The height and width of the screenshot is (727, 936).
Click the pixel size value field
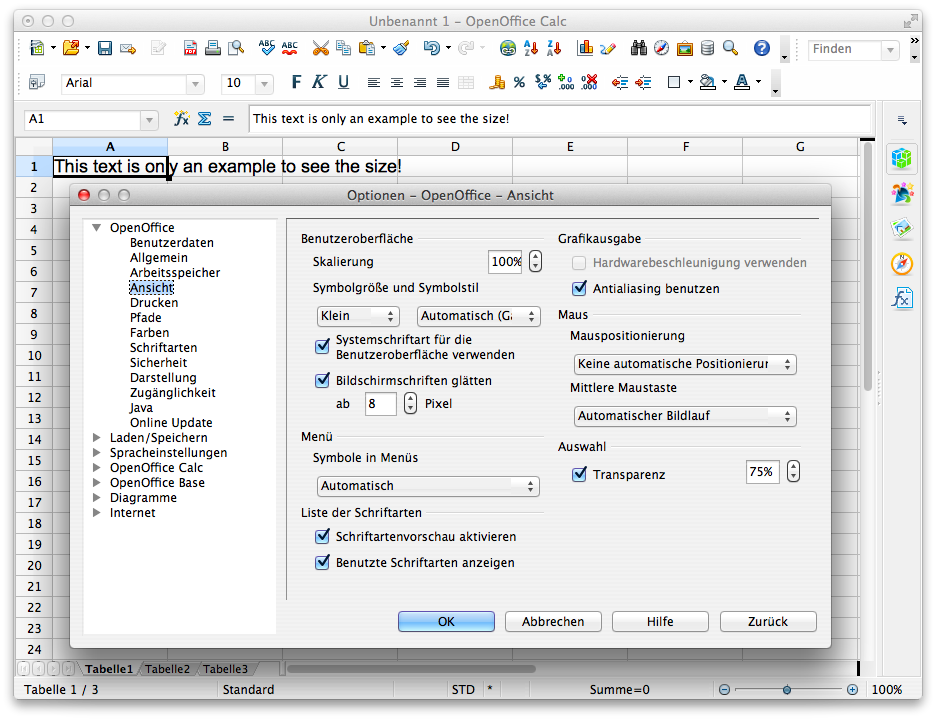tap(381, 404)
